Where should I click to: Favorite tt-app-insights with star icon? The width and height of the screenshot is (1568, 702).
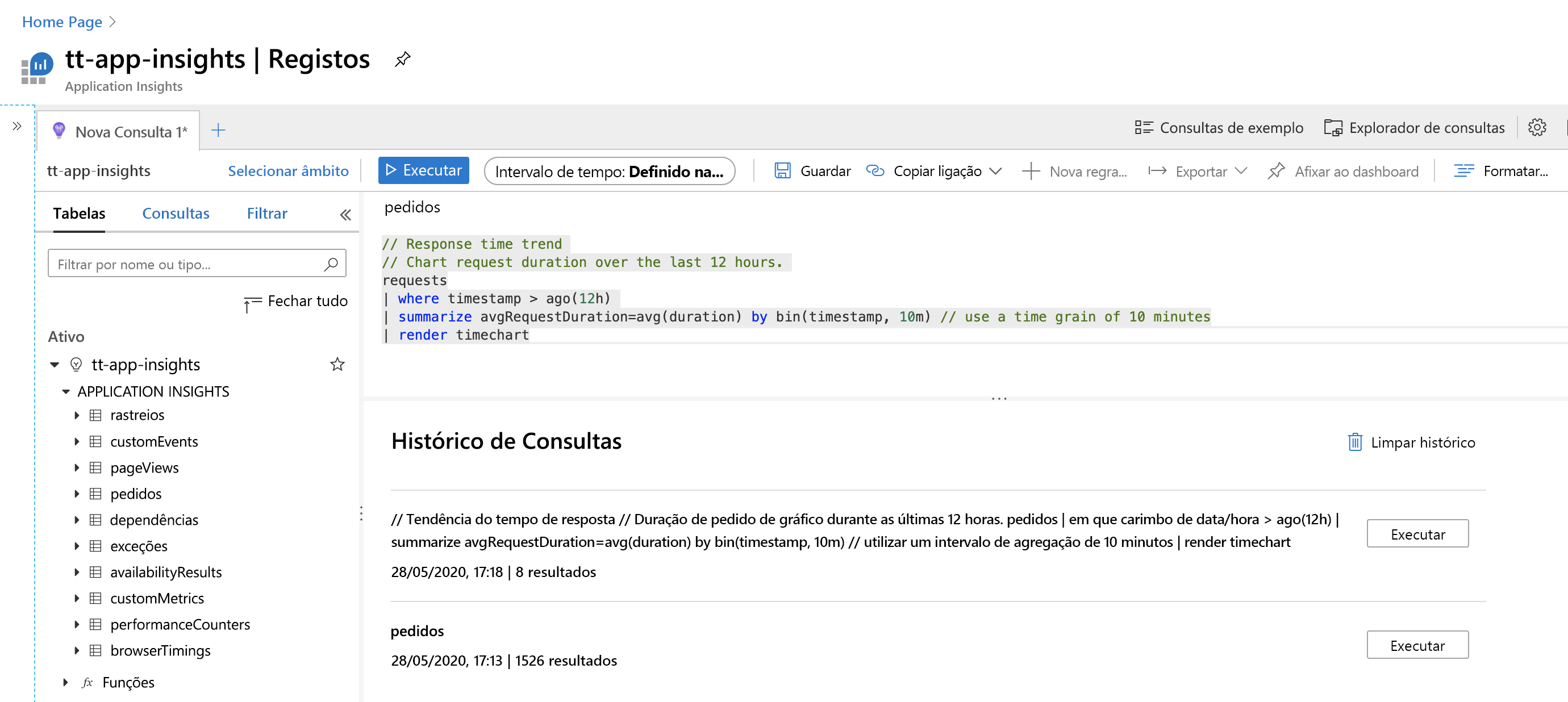click(336, 365)
